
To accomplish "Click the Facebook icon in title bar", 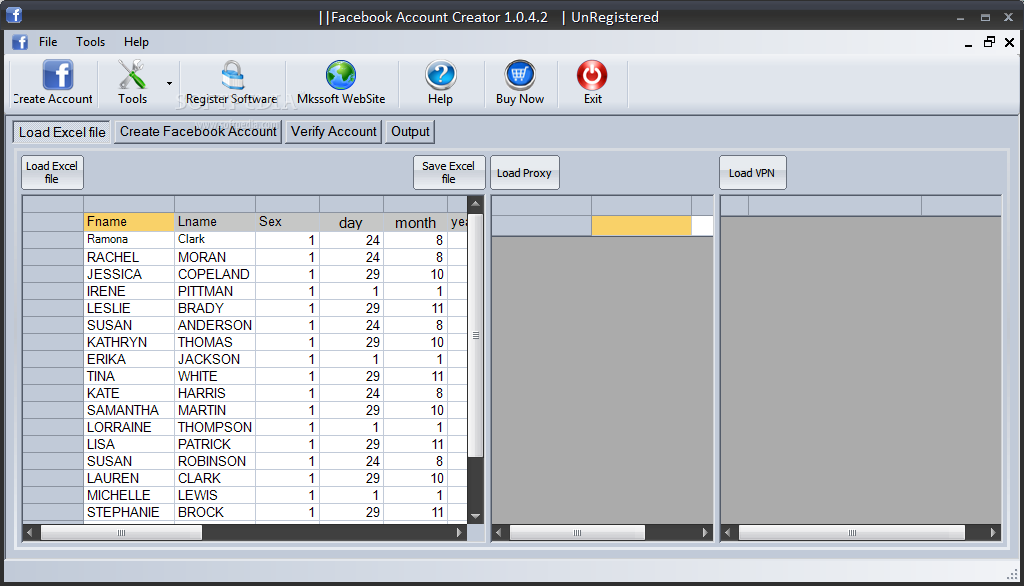I will 14,14.
